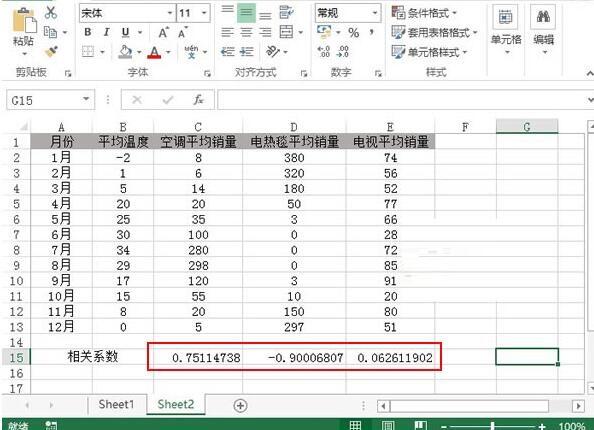Toggle Underline formatting
Image resolution: width=594 pixels, height=430 pixels.
(125, 33)
